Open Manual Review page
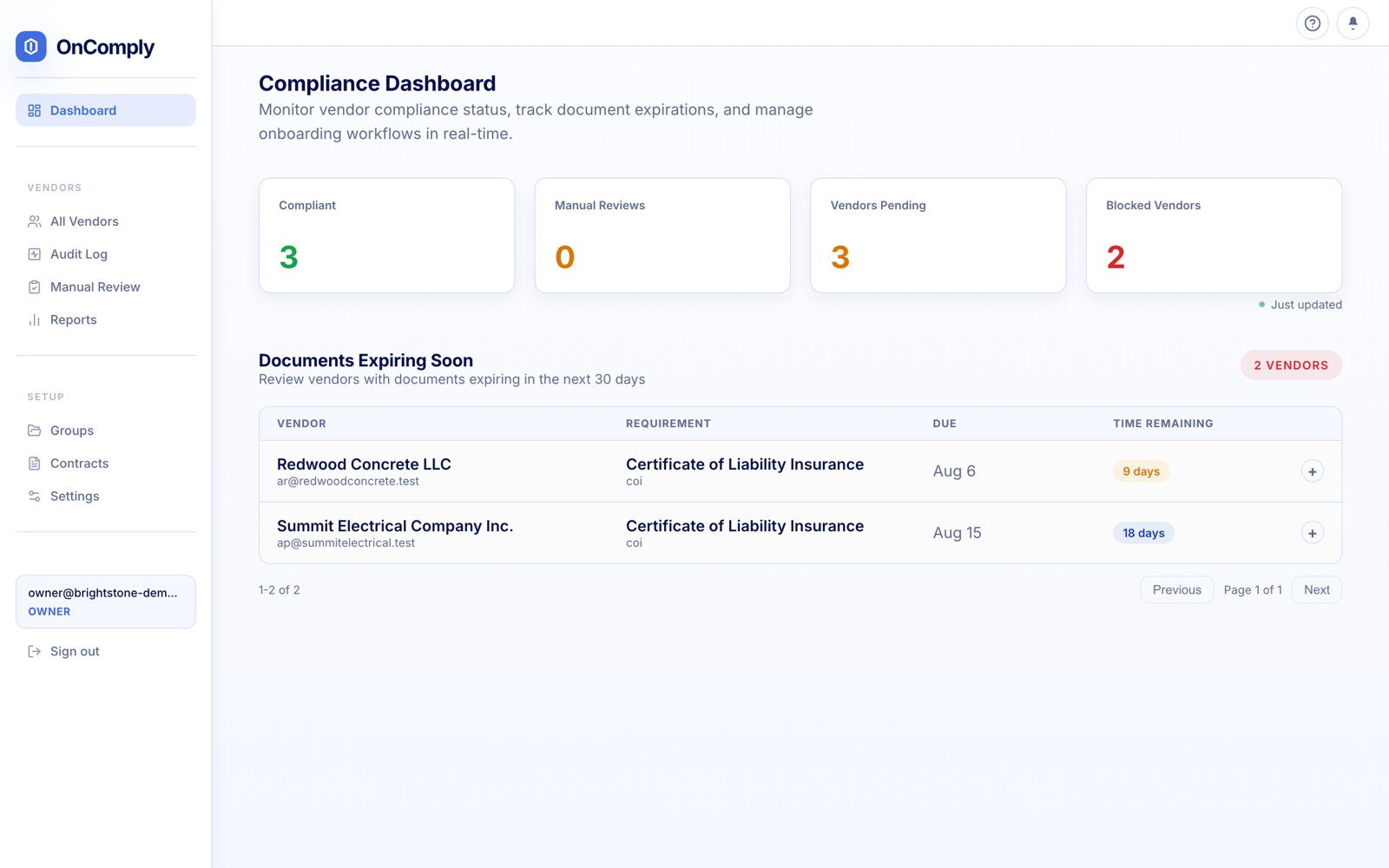 106,287
